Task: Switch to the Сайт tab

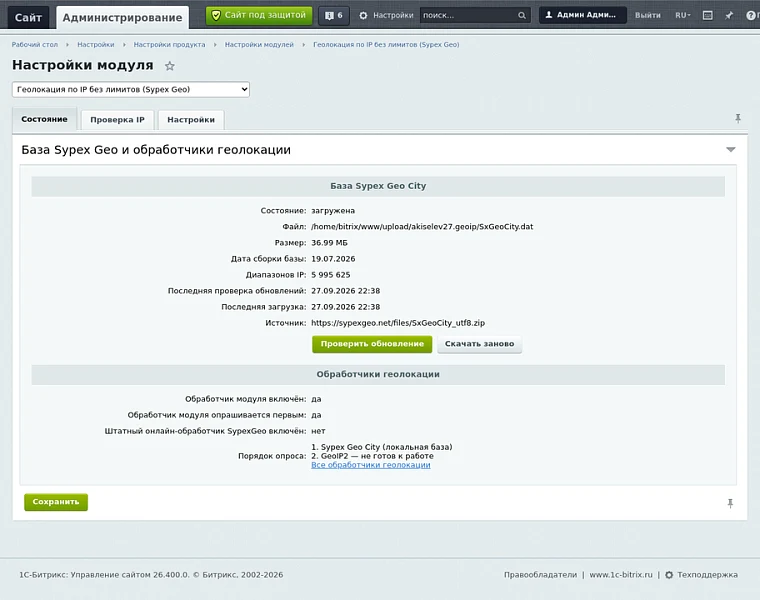Action: [x=28, y=18]
